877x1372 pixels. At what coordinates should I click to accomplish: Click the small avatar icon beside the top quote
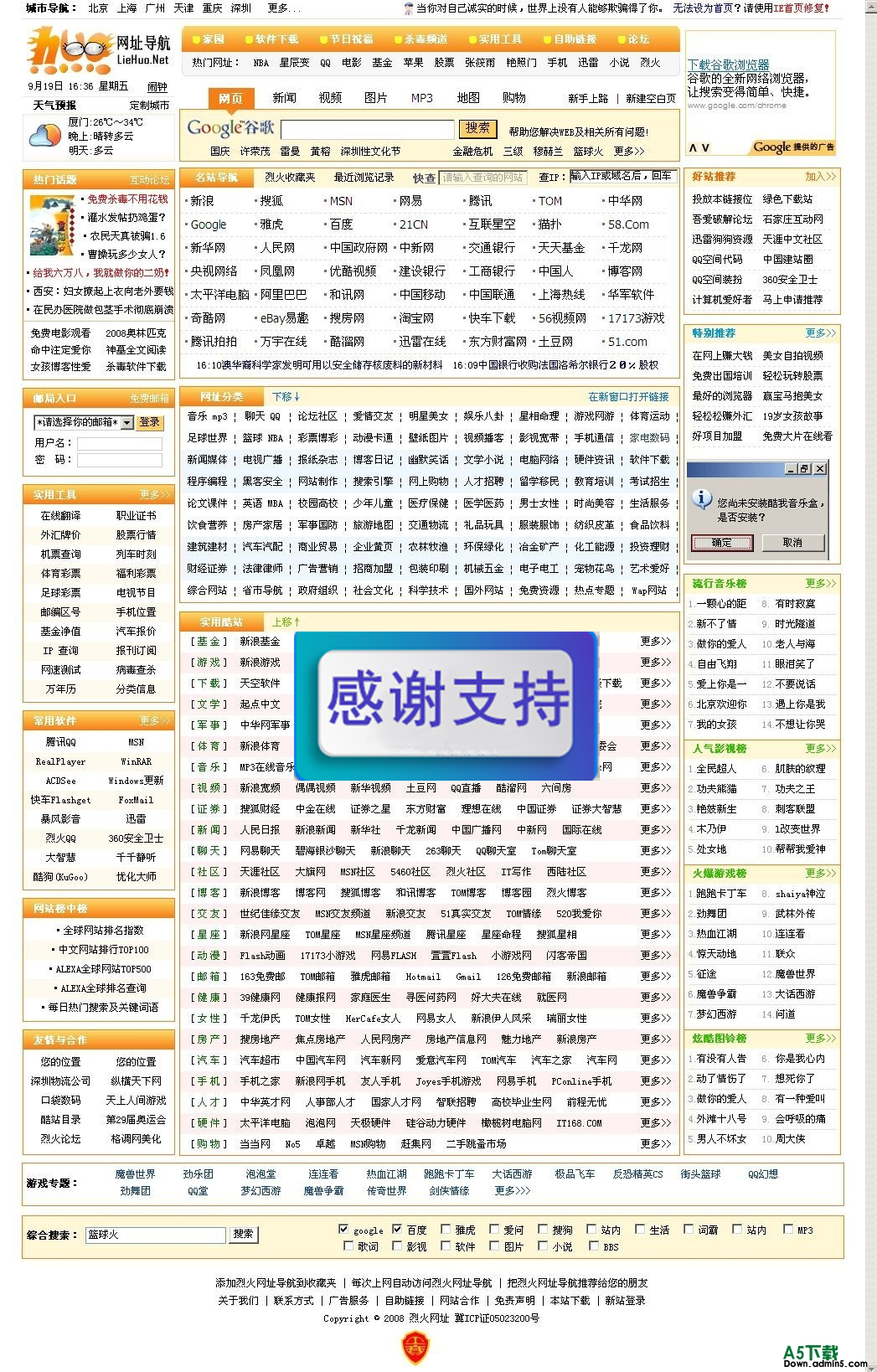409,8
